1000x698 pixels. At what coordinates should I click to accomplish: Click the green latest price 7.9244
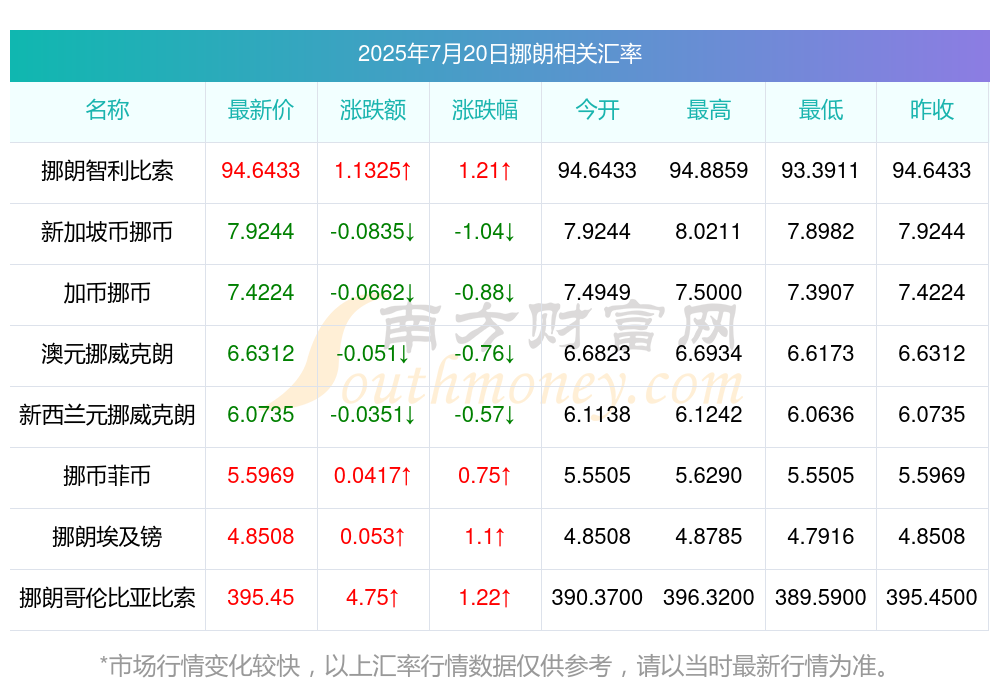click(261, 232)
